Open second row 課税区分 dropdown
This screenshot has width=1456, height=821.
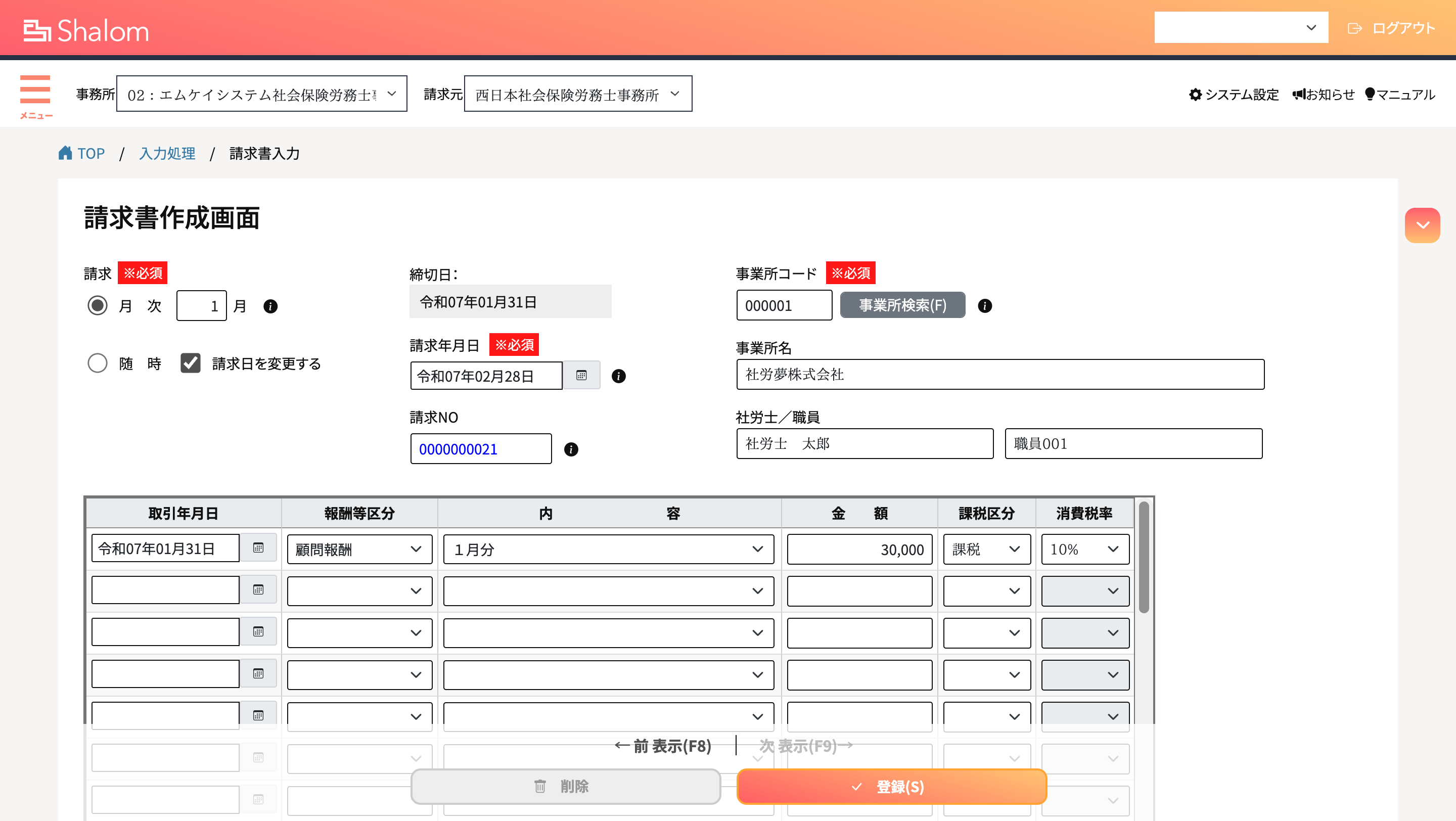[987, 591]
